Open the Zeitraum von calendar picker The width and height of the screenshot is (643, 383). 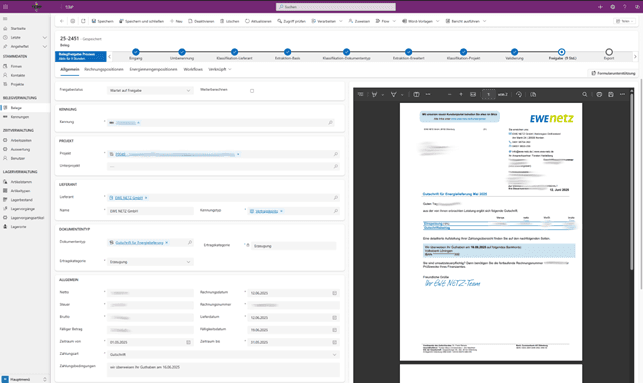click(188, 342)
